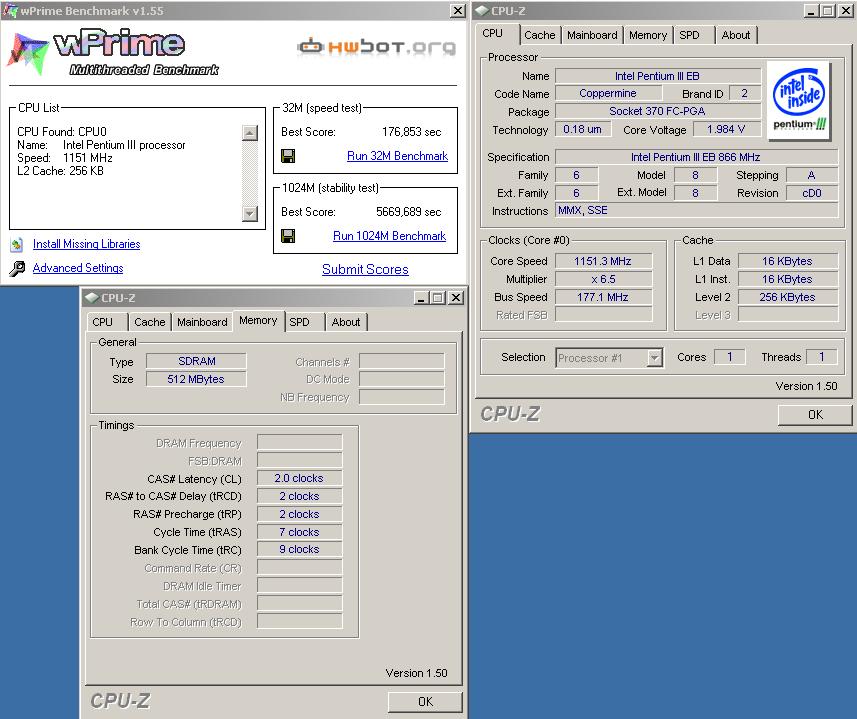Viewport: 857px width, 719px height.
Task: Click CPU List scrollbar down arrow
Action: [250, 214]
